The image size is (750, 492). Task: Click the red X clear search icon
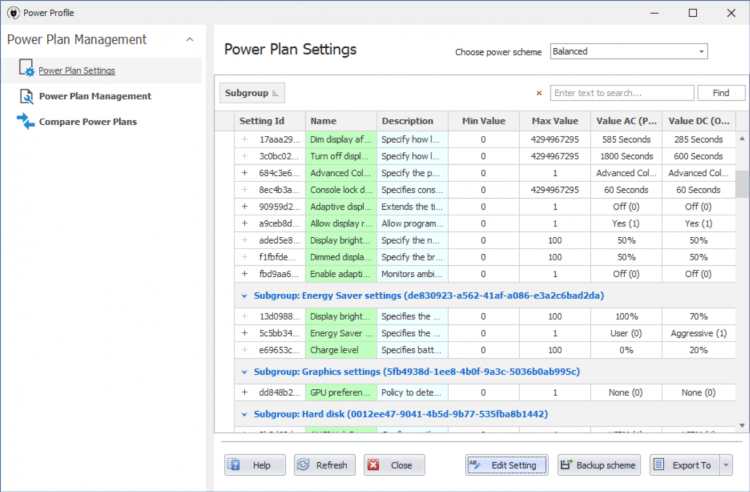(539, 93)
